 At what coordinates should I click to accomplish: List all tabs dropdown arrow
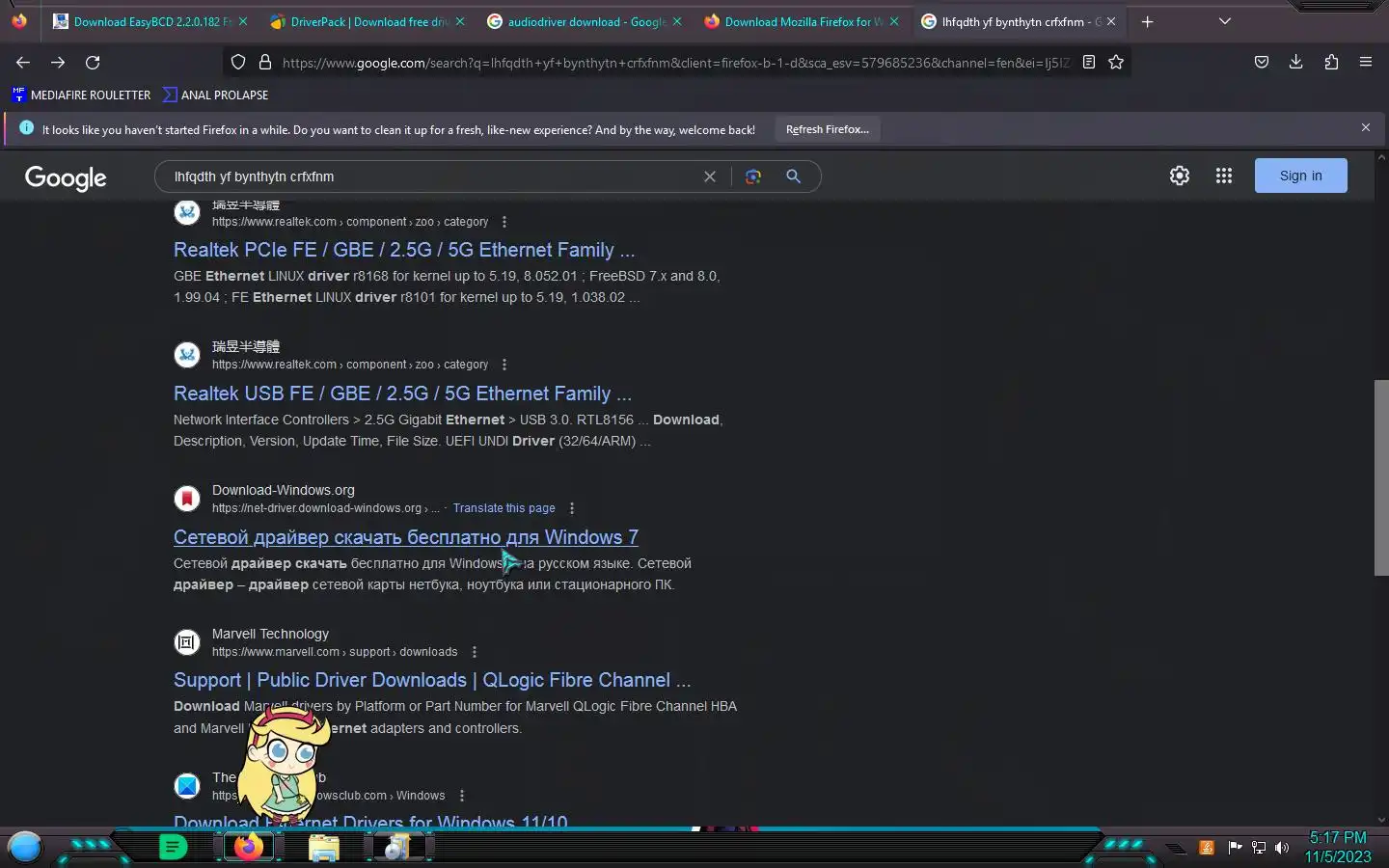coord(1225,21)
